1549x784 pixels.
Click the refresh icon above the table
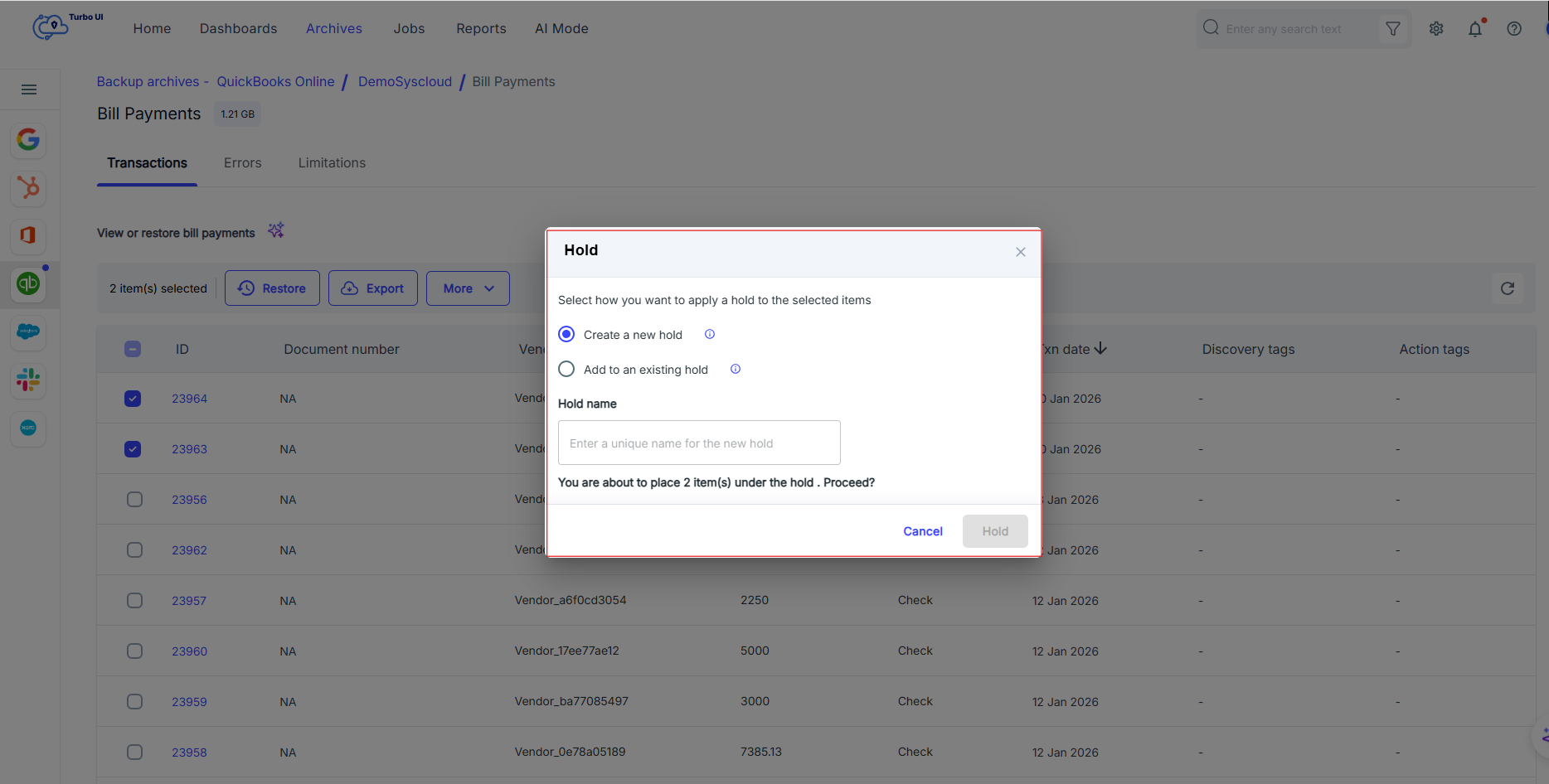click(x=1508, y=288)
